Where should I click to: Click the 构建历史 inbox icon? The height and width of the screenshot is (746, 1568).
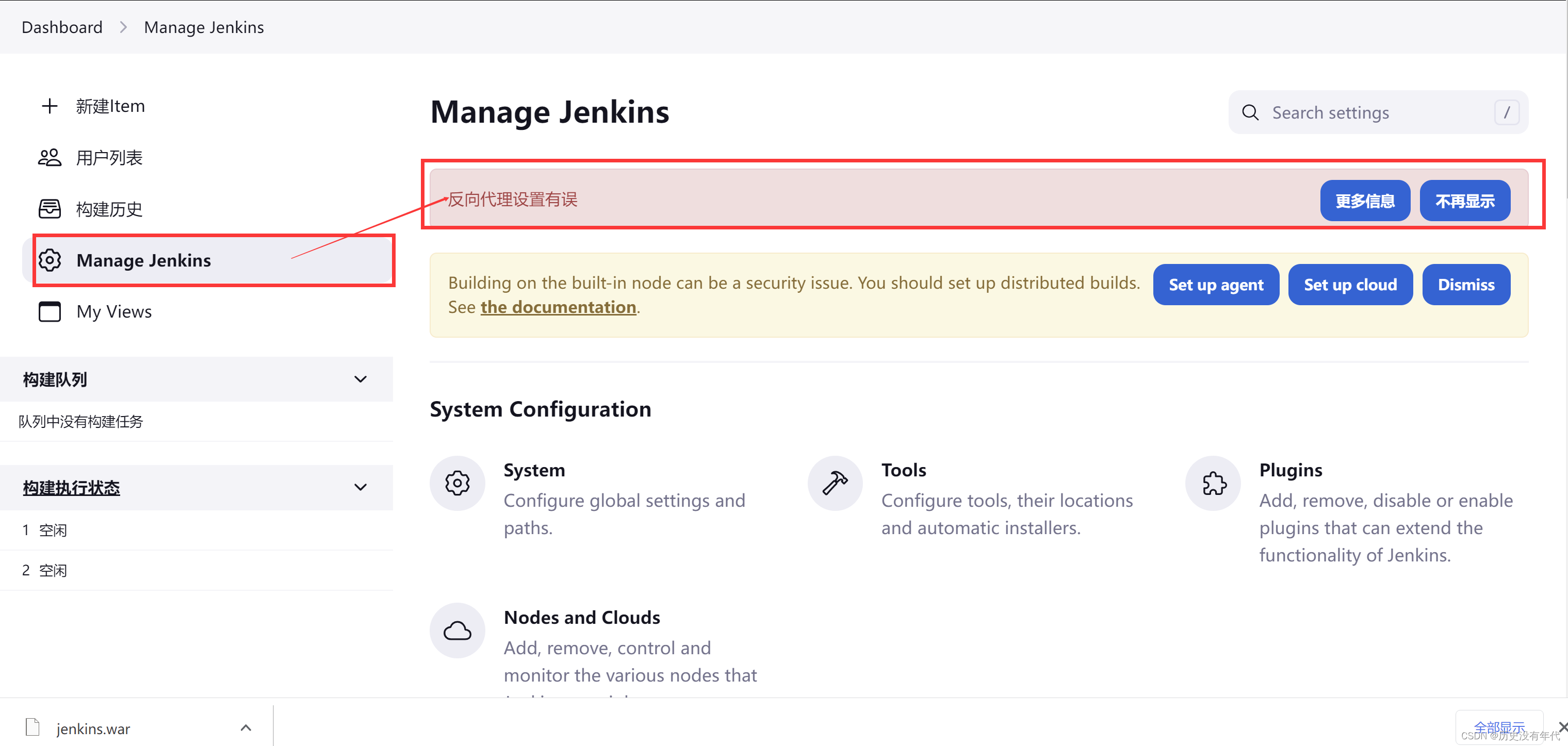(x=50, y=209)
